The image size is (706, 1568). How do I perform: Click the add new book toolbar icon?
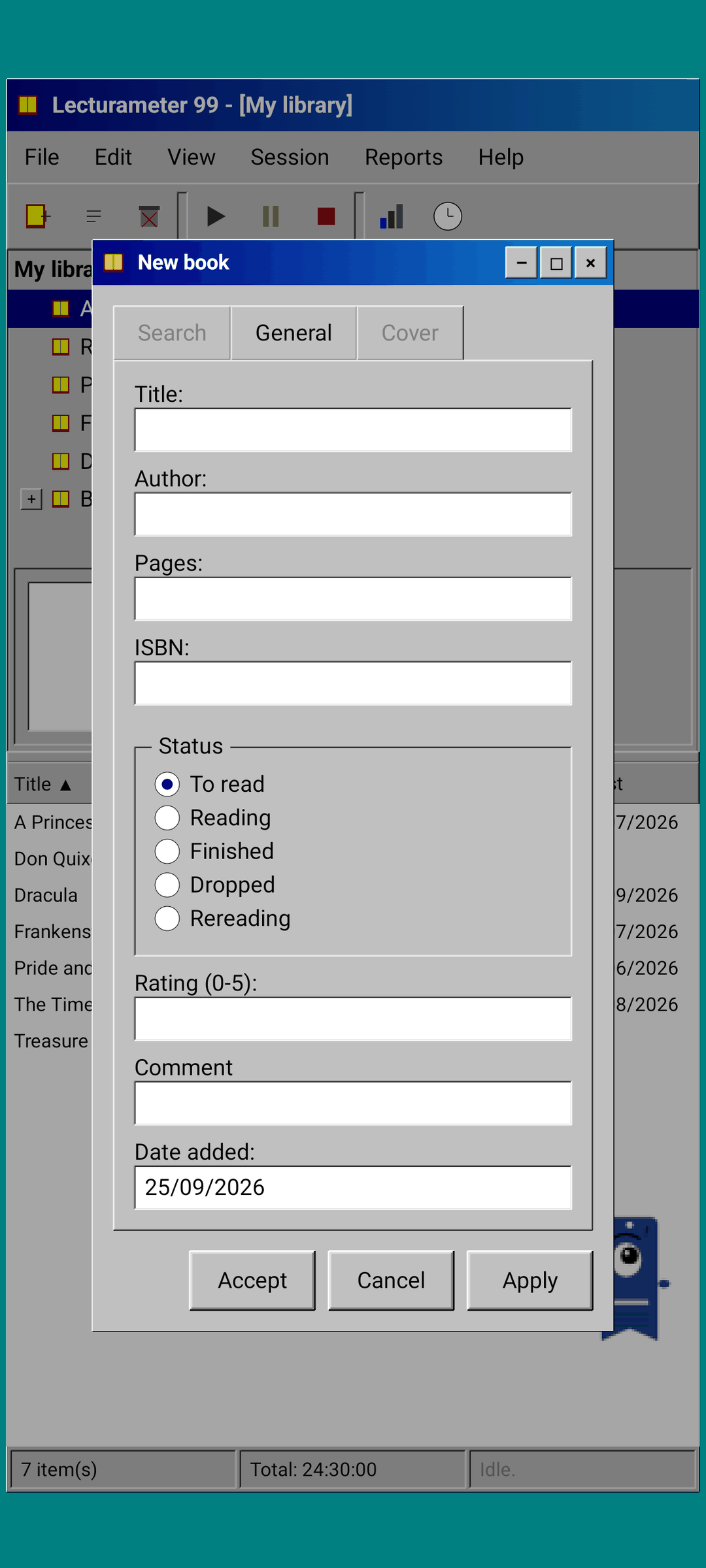tap(38, 216)
